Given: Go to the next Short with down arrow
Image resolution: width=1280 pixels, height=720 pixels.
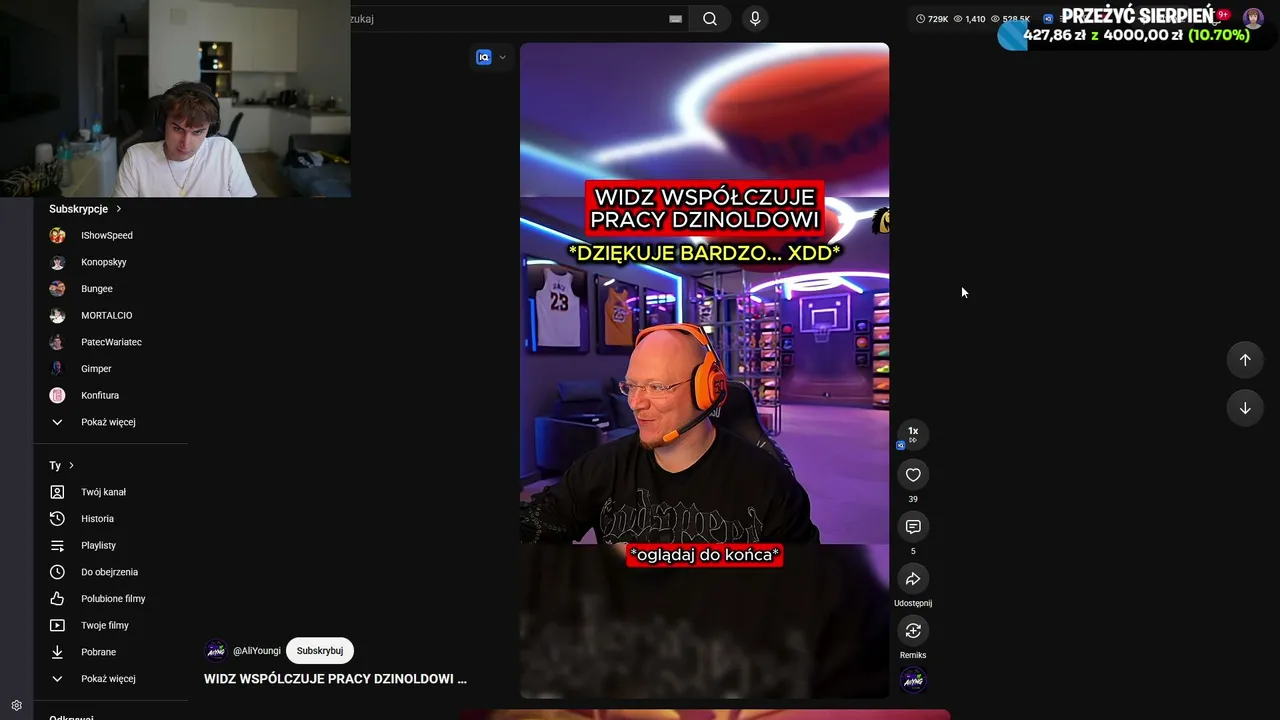Looking at the screenshot, I should click(1245, 408).
